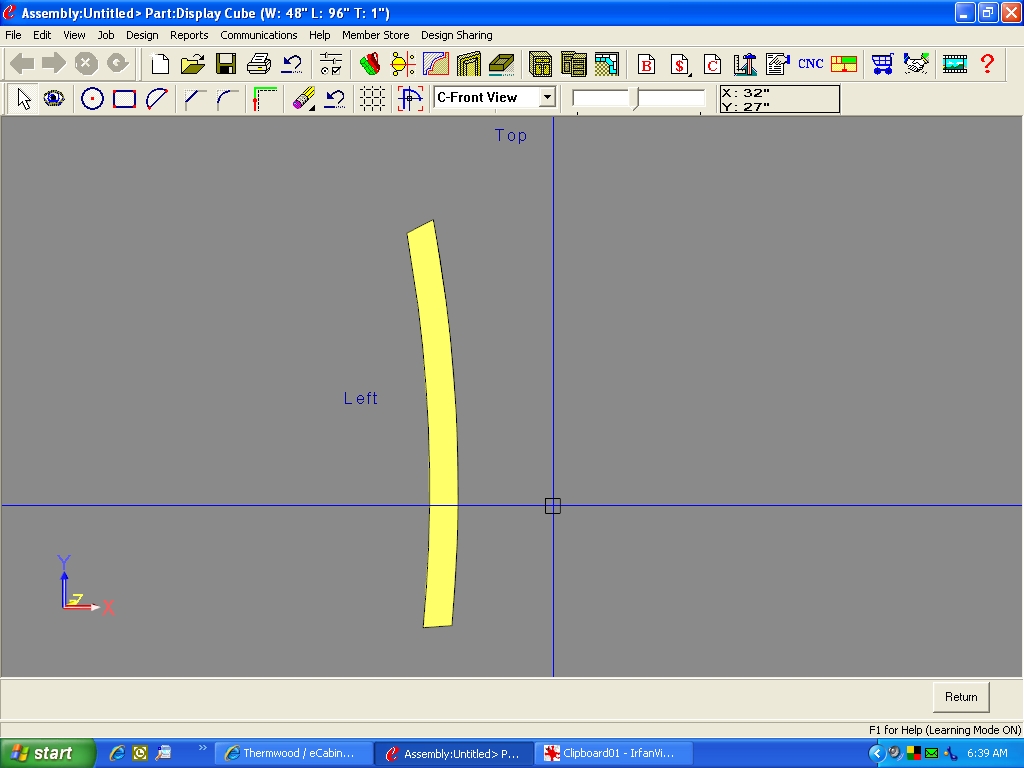Open the molding profile icon
Image resolution: width=1024 pixels, height=768 pixels.
(x=436, y=64)
